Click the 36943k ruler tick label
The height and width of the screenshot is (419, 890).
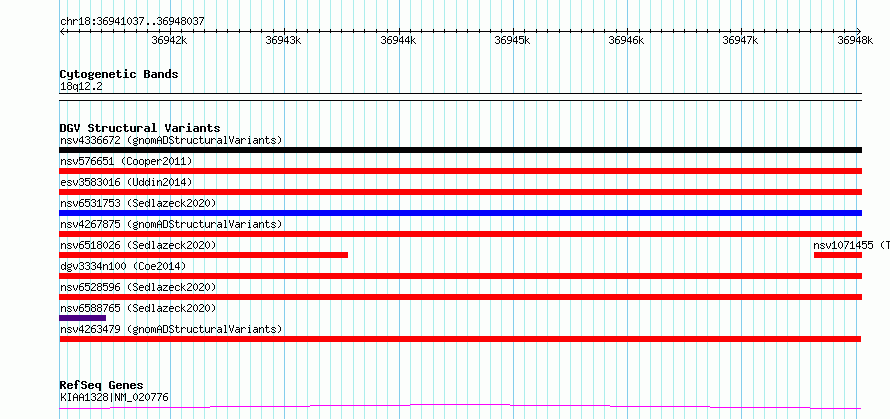(284, 40)
